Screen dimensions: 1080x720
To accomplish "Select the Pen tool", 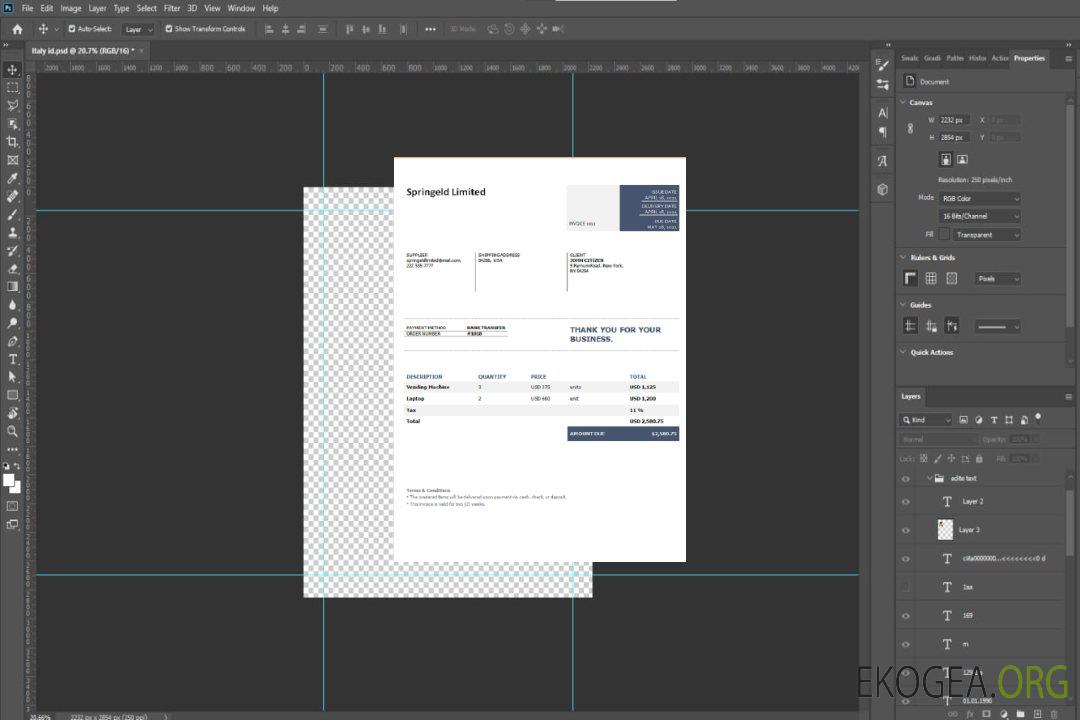I will 12,341.
